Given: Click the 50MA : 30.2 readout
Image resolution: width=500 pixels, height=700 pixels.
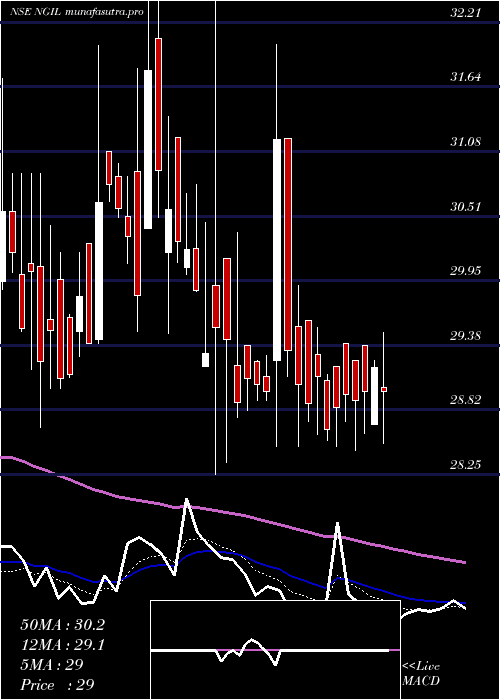Looking at the screenshot, I should pyautogui.click(x=62, y=625).
